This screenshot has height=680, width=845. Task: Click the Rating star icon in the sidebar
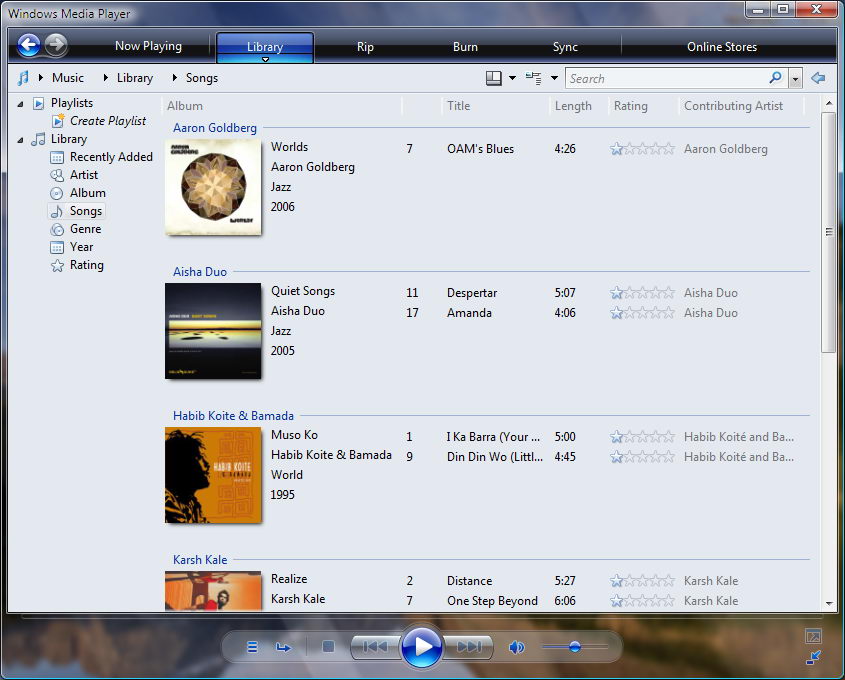[x=57, y=265]
